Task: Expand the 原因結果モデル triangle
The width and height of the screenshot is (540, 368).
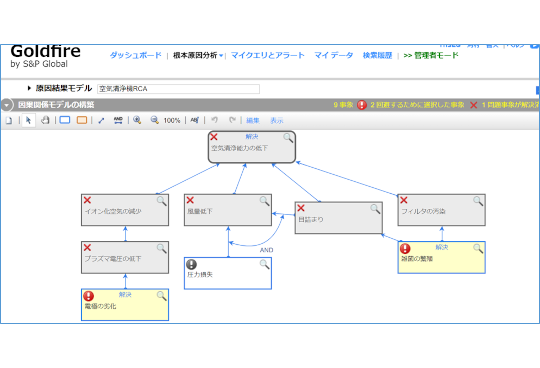Action: click(29, 88)
